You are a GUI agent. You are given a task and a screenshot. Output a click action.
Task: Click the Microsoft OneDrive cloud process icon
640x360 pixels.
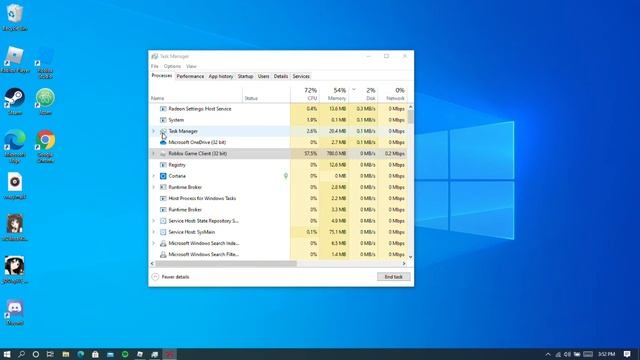[x=163, y=142]
